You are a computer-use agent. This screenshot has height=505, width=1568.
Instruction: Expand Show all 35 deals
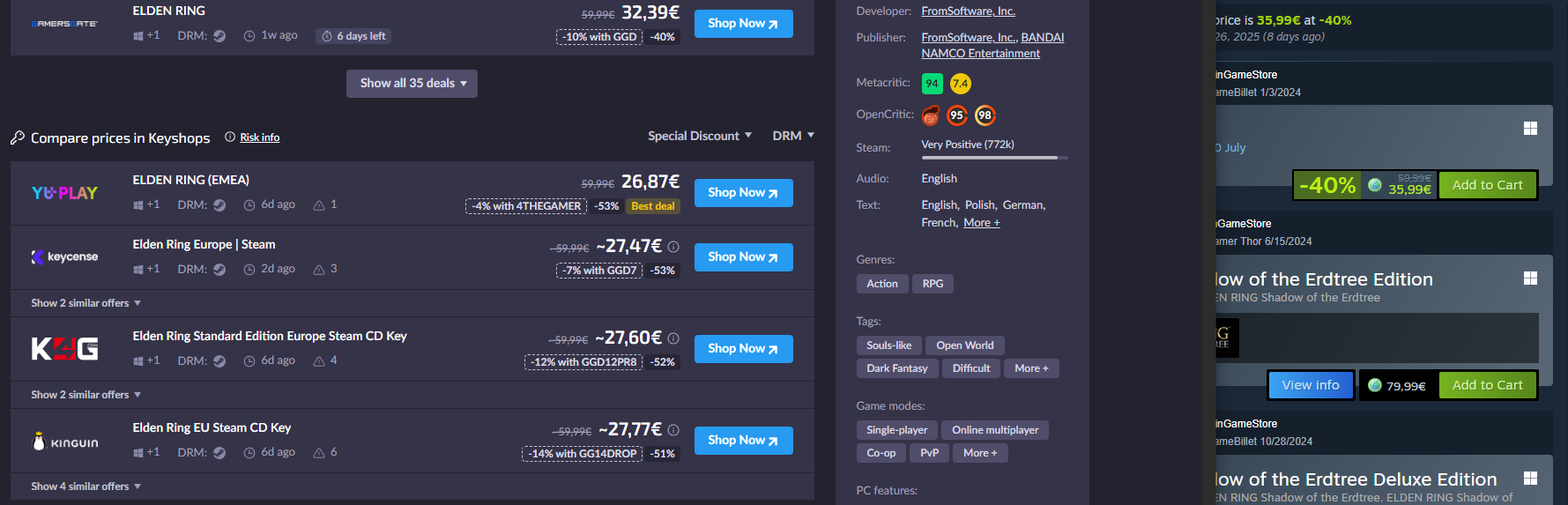(x=412, y=84)
